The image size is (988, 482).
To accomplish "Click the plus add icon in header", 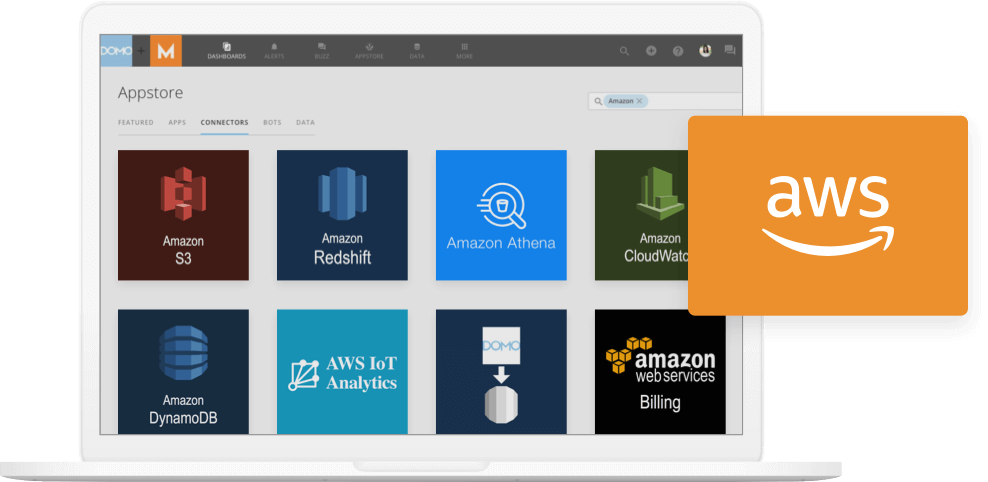I will [x=651, y=51].
